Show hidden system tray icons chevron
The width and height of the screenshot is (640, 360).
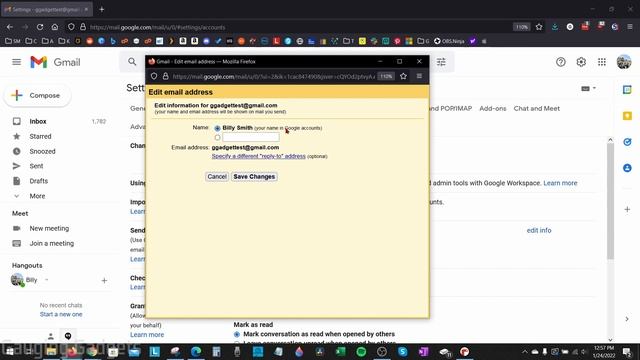point(525,351)
